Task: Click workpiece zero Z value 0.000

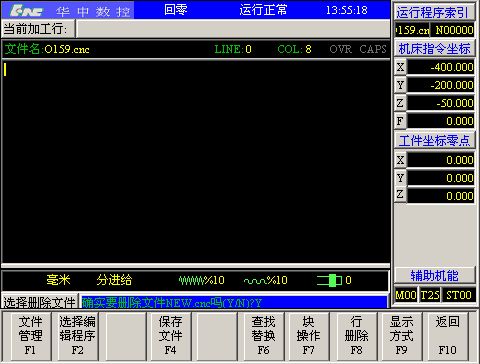Action: click(441, 196)
